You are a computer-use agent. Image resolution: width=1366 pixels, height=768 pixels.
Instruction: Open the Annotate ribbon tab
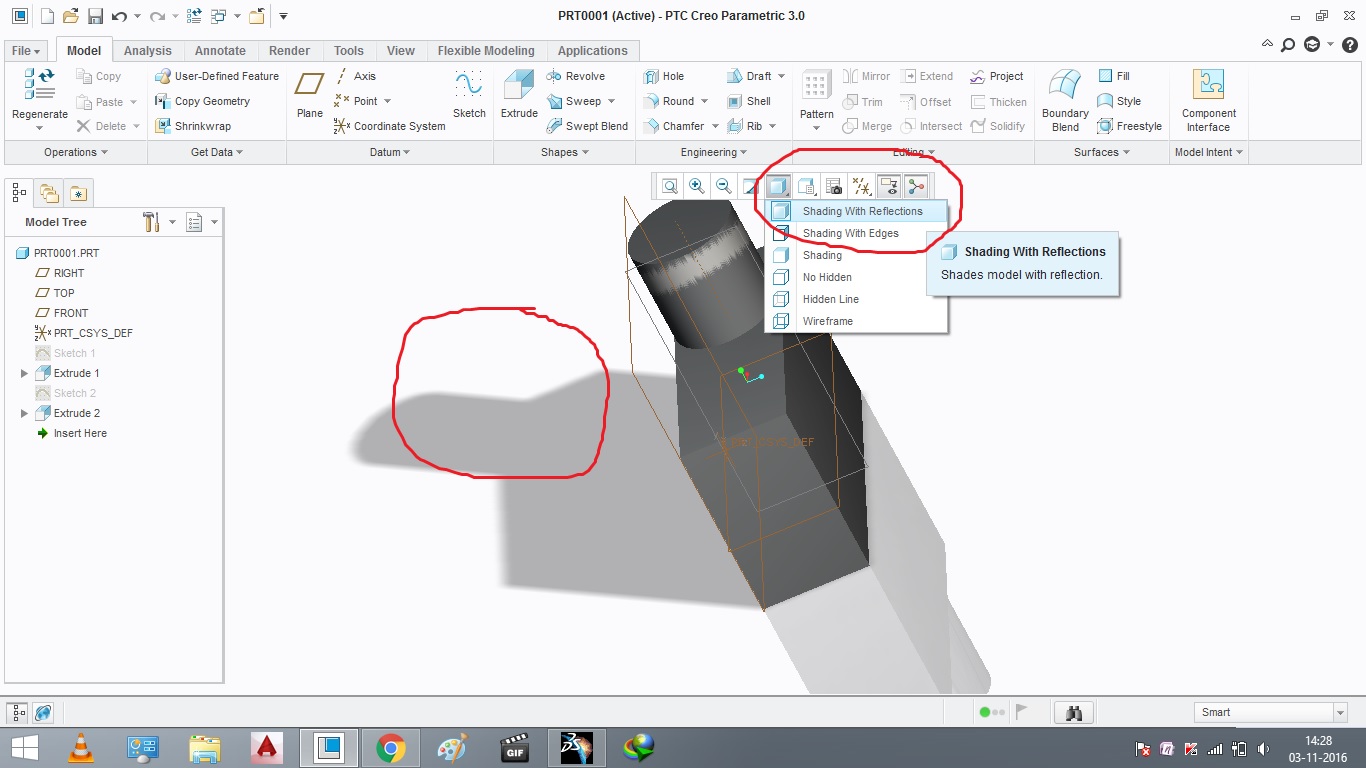pyautogui.click(x=220, y=50)
